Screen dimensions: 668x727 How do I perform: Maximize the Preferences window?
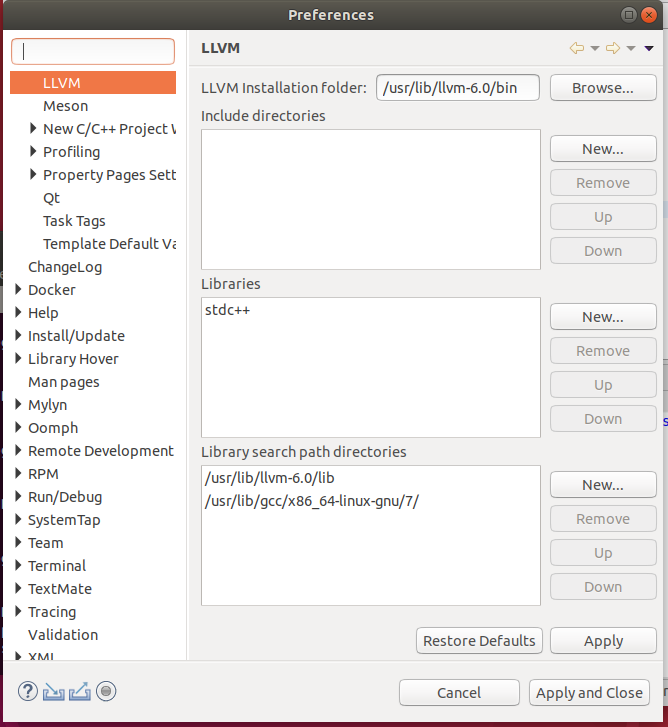(x=629, y=15)
